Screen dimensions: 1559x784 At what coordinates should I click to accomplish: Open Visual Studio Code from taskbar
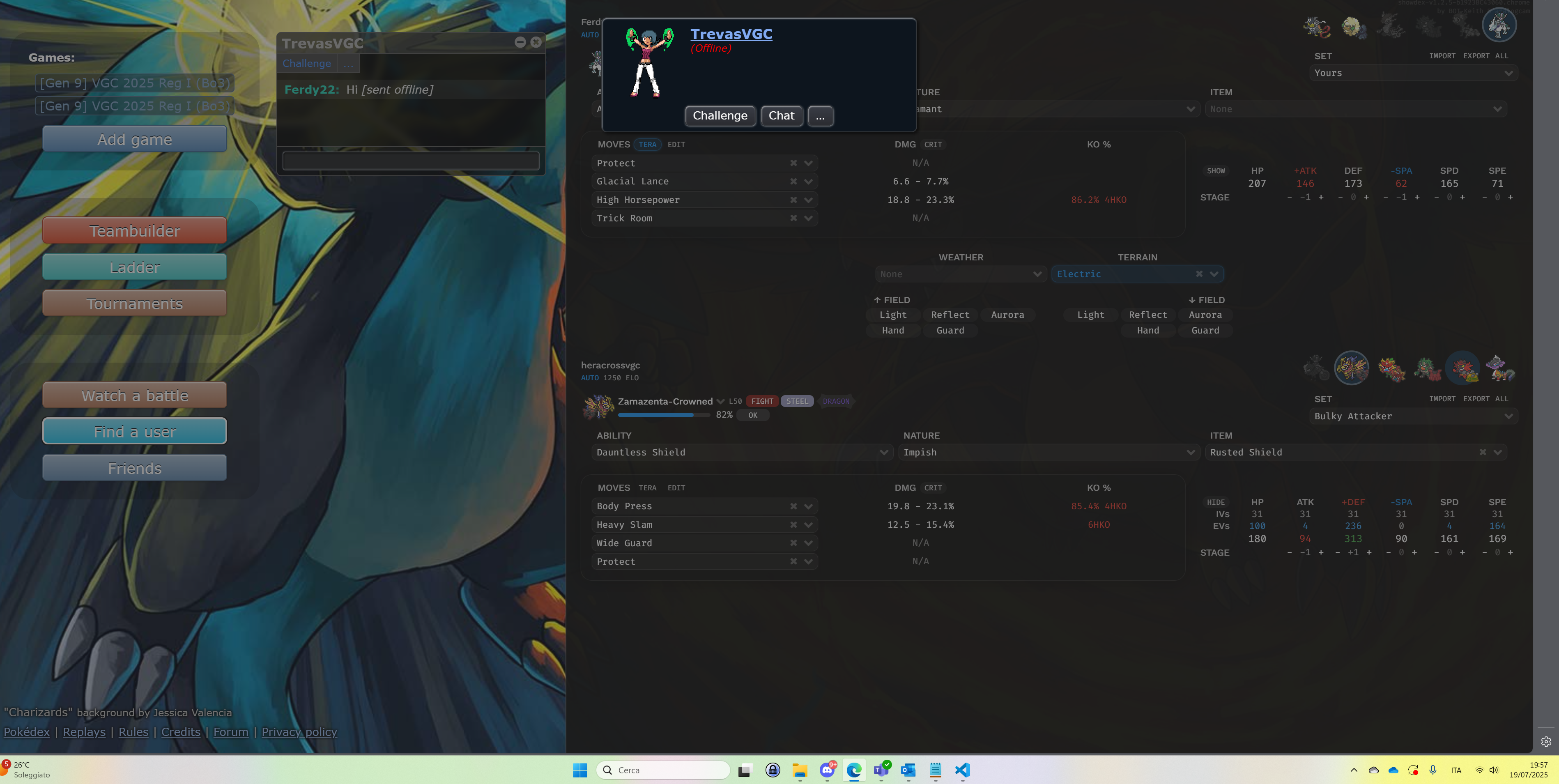click(x=962, y=770)
